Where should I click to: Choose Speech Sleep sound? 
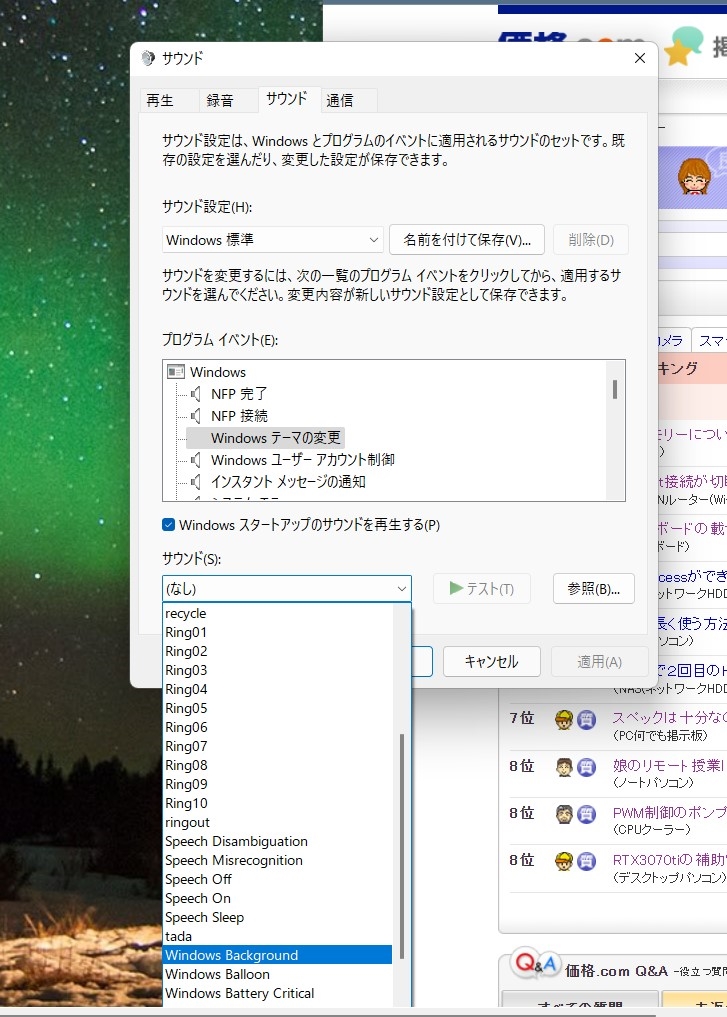point(278,918)
